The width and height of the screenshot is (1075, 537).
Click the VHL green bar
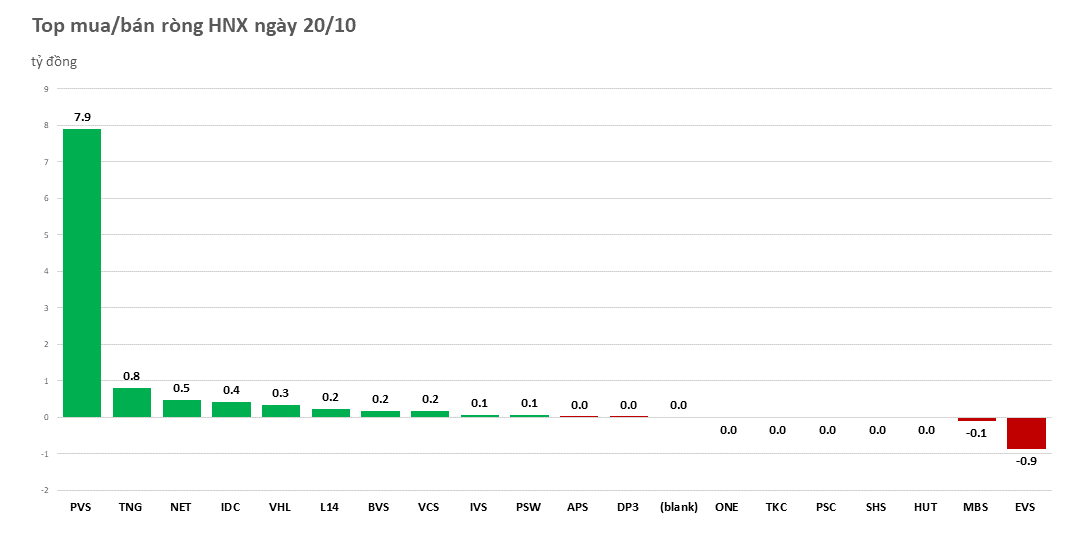coord(280,411)
